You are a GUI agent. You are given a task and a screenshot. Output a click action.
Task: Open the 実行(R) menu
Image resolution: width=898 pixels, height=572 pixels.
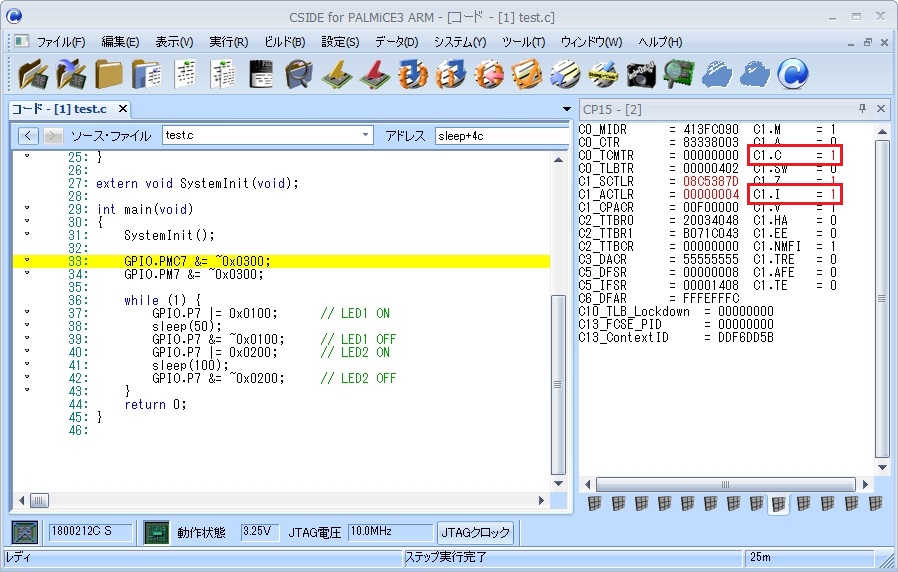click(229, 42)
